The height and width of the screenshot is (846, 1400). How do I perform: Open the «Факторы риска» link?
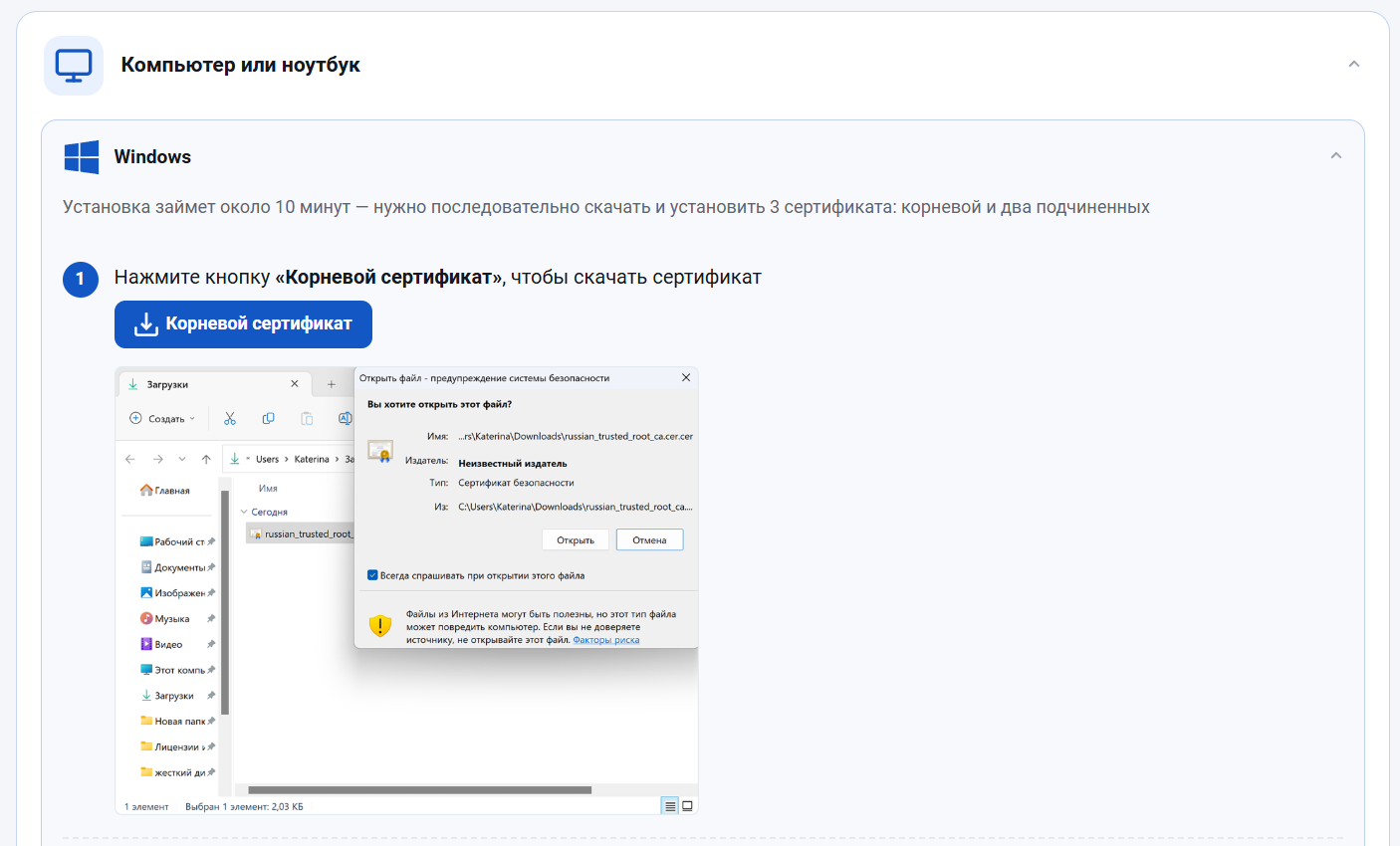(606, 640)
